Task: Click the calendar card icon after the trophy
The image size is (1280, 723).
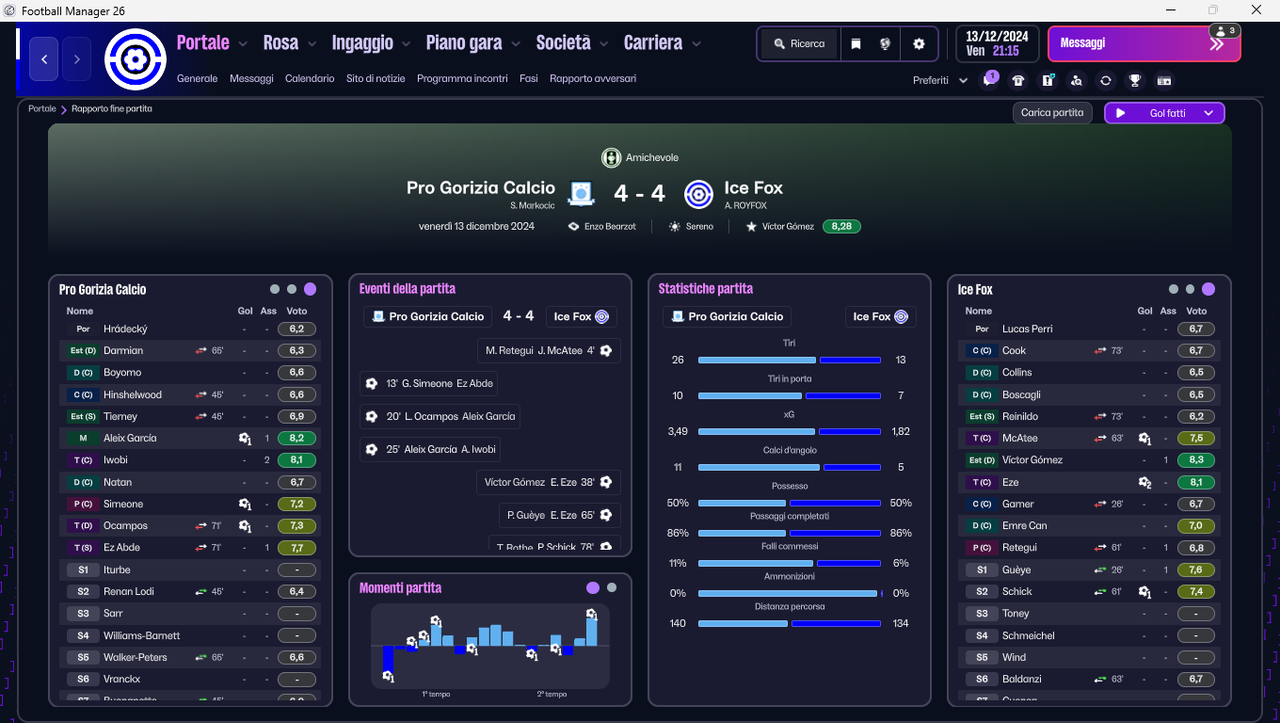Action: pyautogui.click(x=1164, y=81)
